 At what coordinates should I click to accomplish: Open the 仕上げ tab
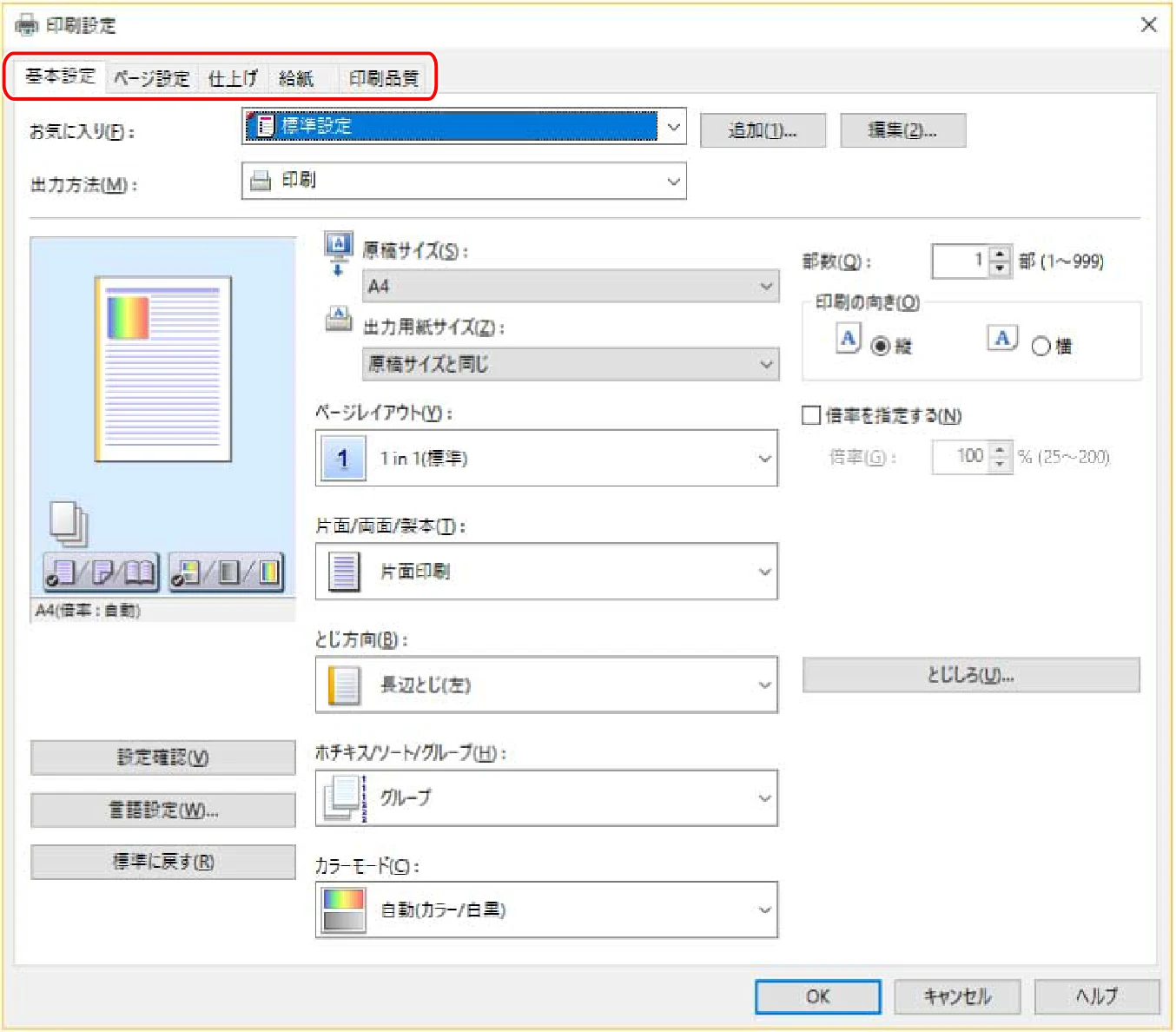click(x=233, y=78)
